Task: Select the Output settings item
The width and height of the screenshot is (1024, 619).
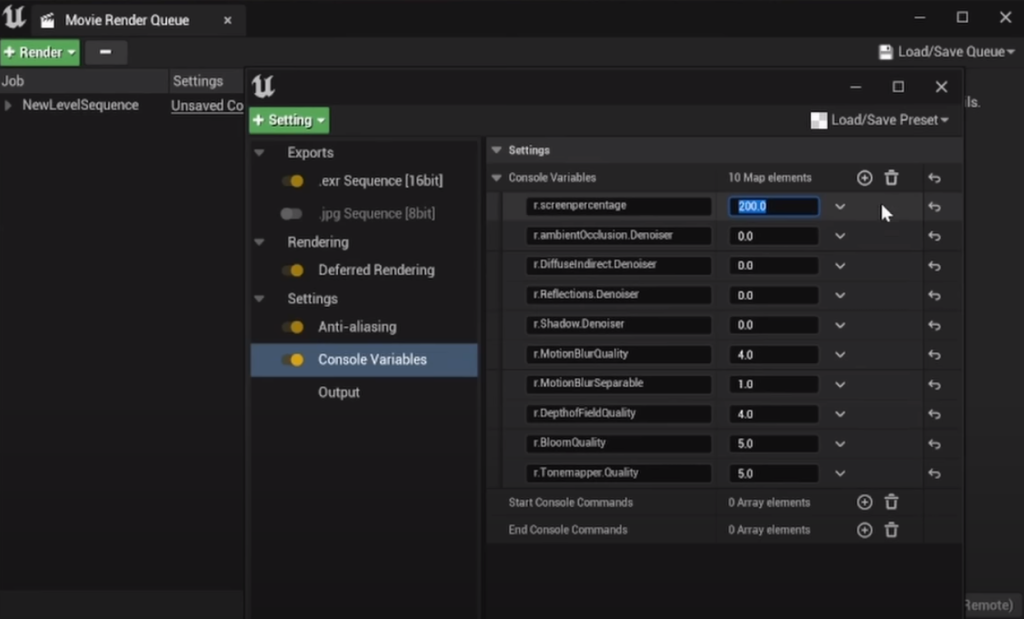Action: click(338, 392)
